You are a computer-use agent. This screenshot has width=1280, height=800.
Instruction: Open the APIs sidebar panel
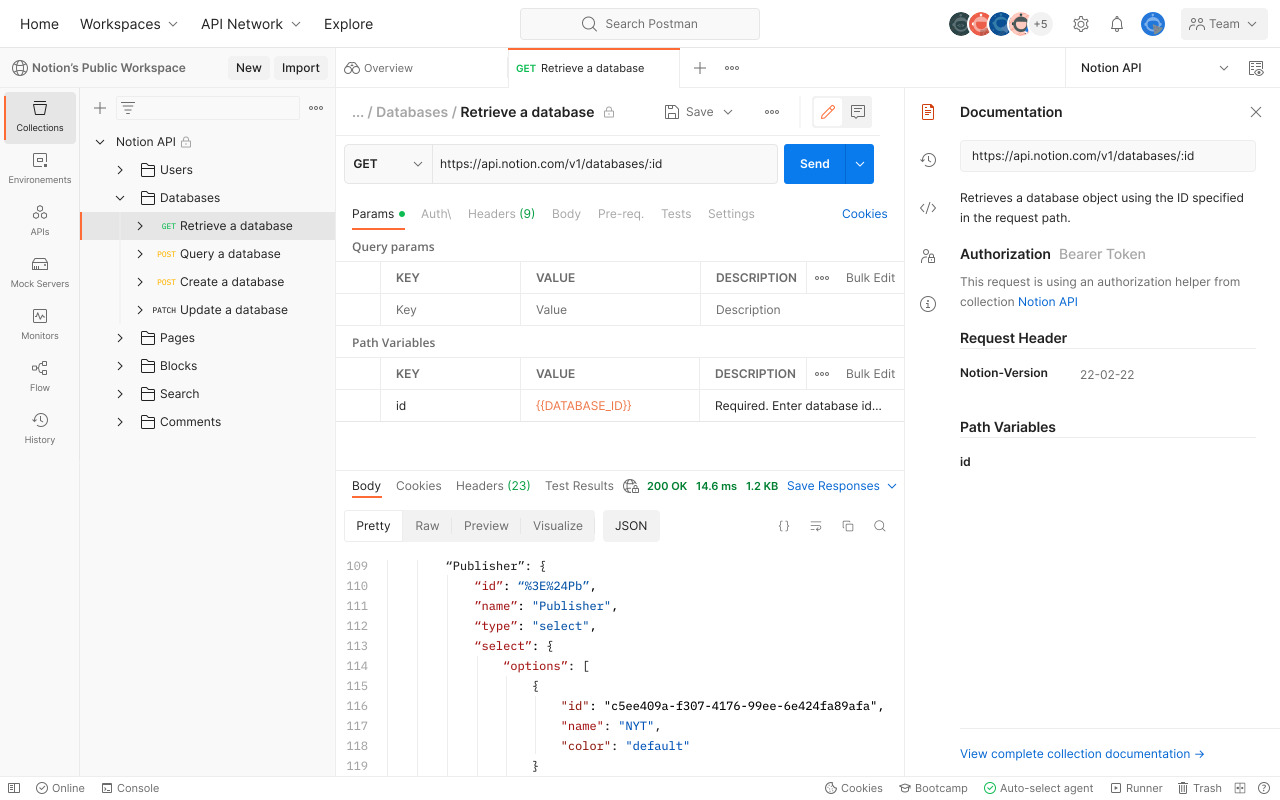[40, 221]
